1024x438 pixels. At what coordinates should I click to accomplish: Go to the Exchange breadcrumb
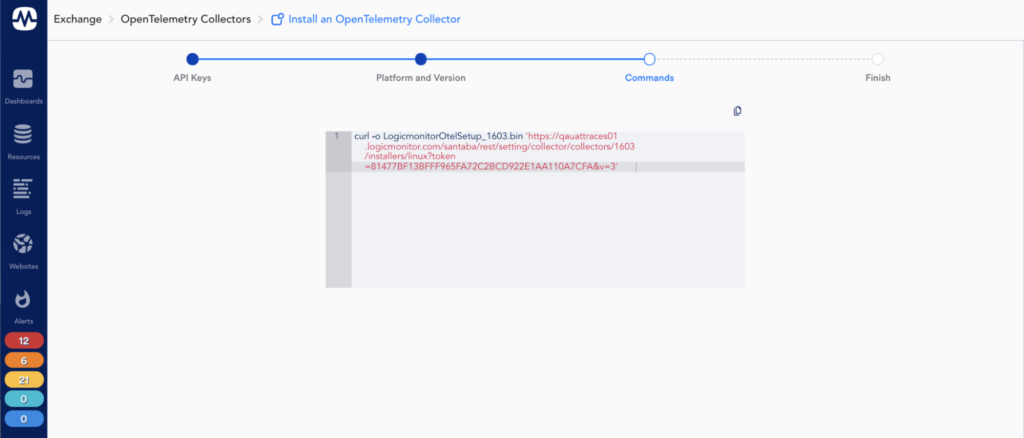(78, 20)
